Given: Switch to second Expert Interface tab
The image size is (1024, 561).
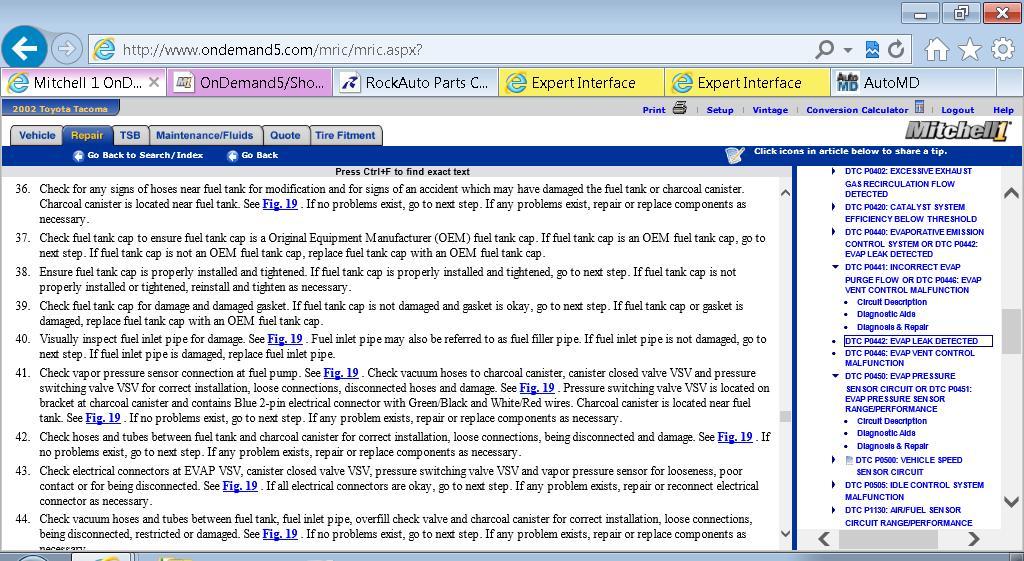Looking at the screenshot, I should pos(747,83).
